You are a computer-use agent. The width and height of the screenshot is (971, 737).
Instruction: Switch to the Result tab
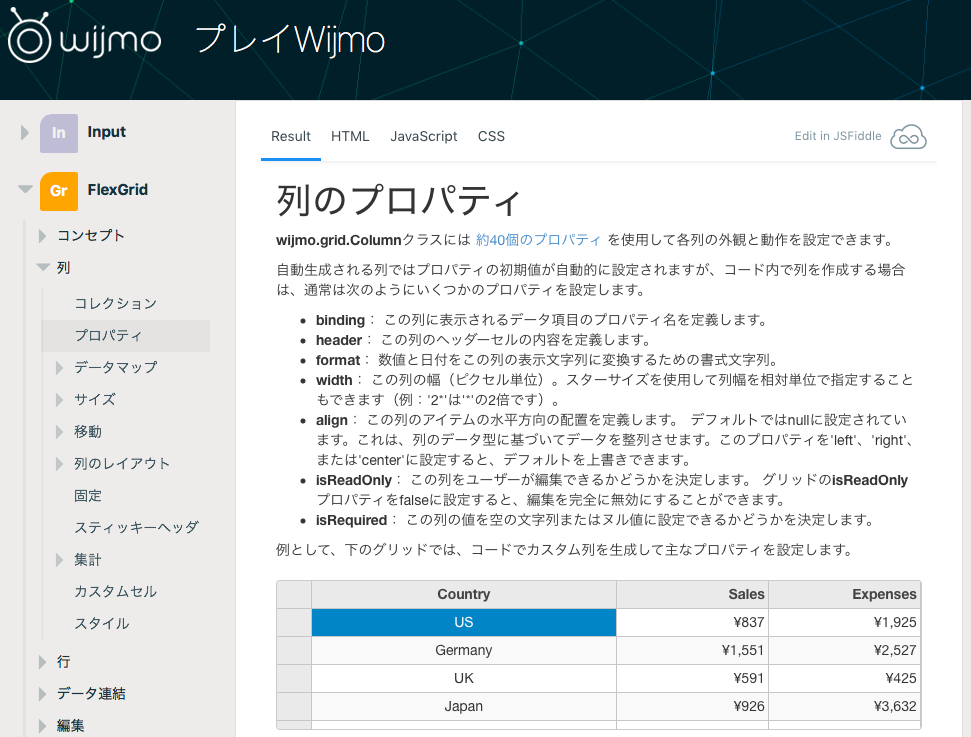click(290, 136)
